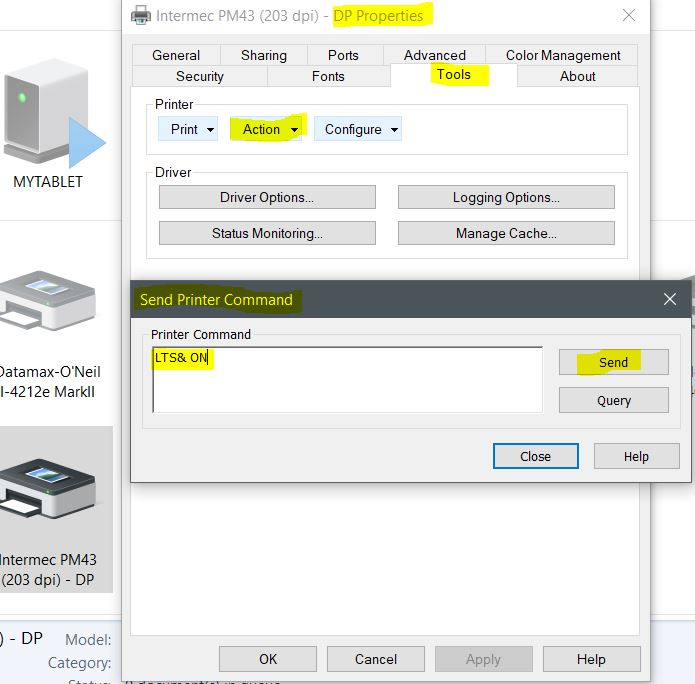Click the Status Monitoring button
This screenshot has height=684, width=695.
pyautogui.click(x=267, y=233)
